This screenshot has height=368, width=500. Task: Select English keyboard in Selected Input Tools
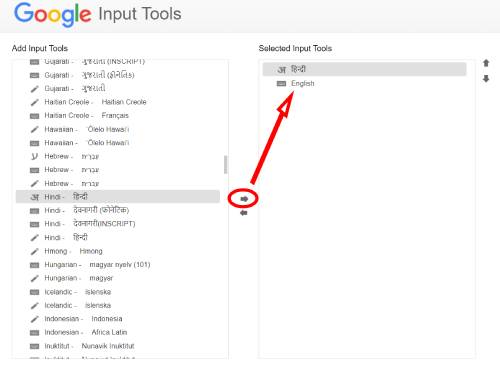[364, 83]
